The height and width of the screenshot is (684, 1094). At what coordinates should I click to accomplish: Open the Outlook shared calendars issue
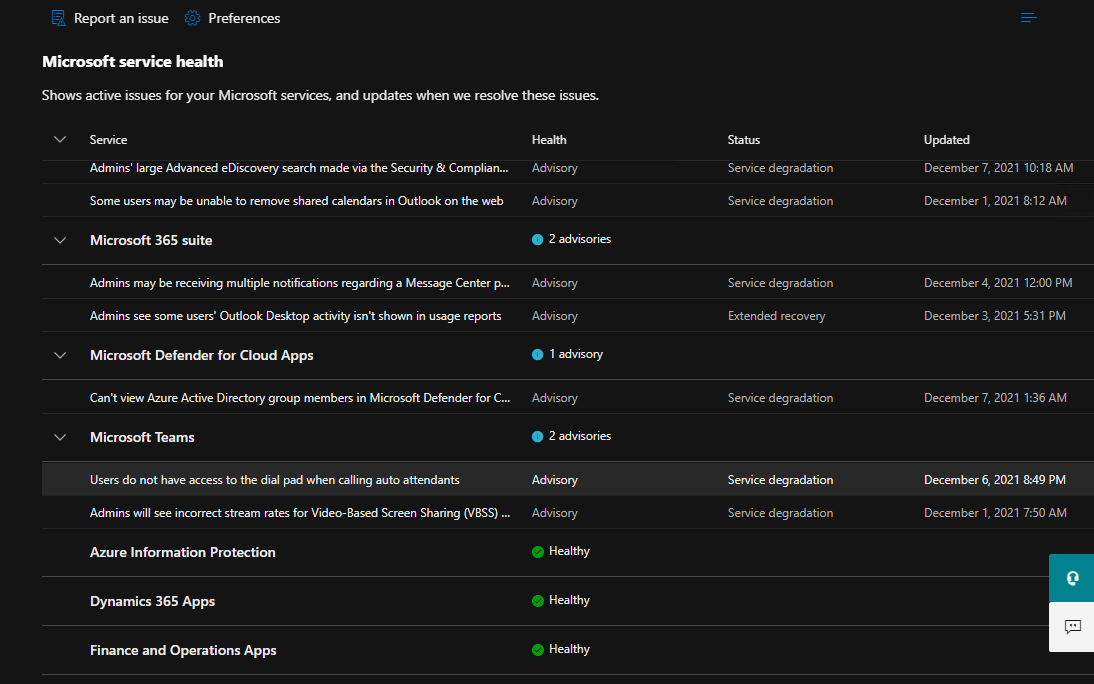(x=296, y=201)
